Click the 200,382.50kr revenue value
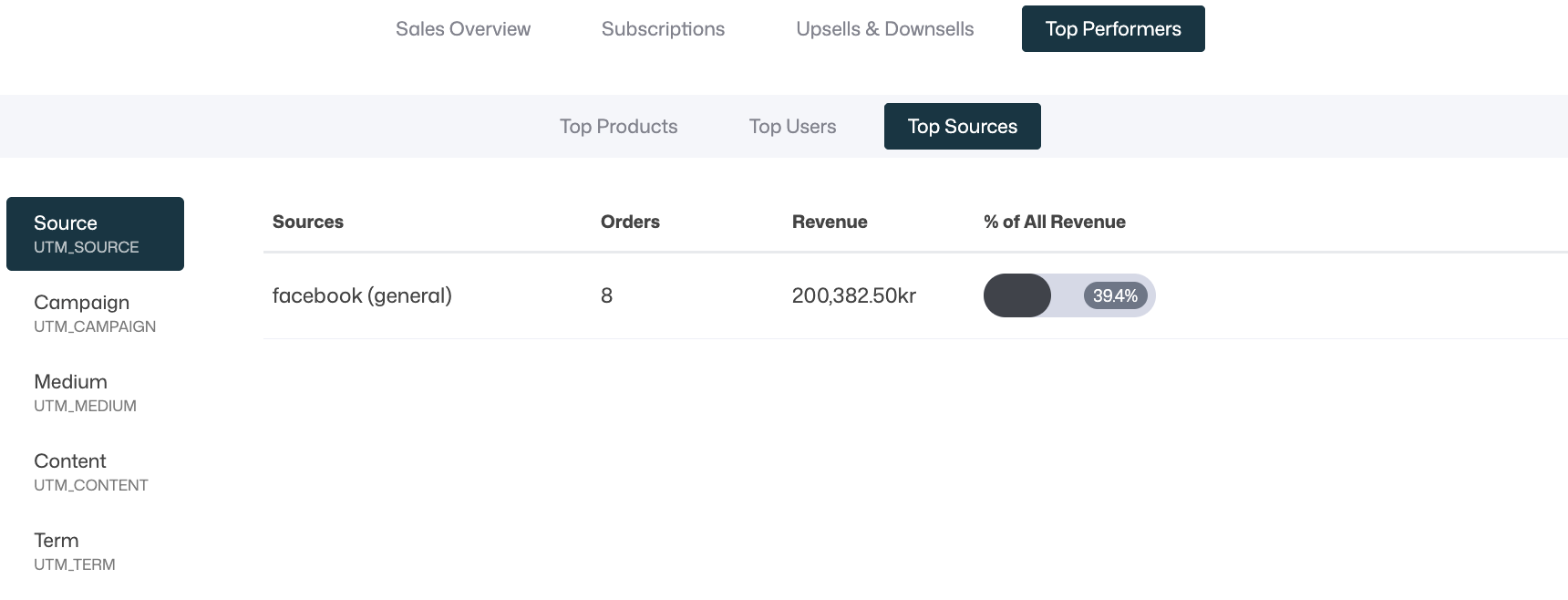The height and width of the screenshot is (600, 1568). tap(854, 295)
